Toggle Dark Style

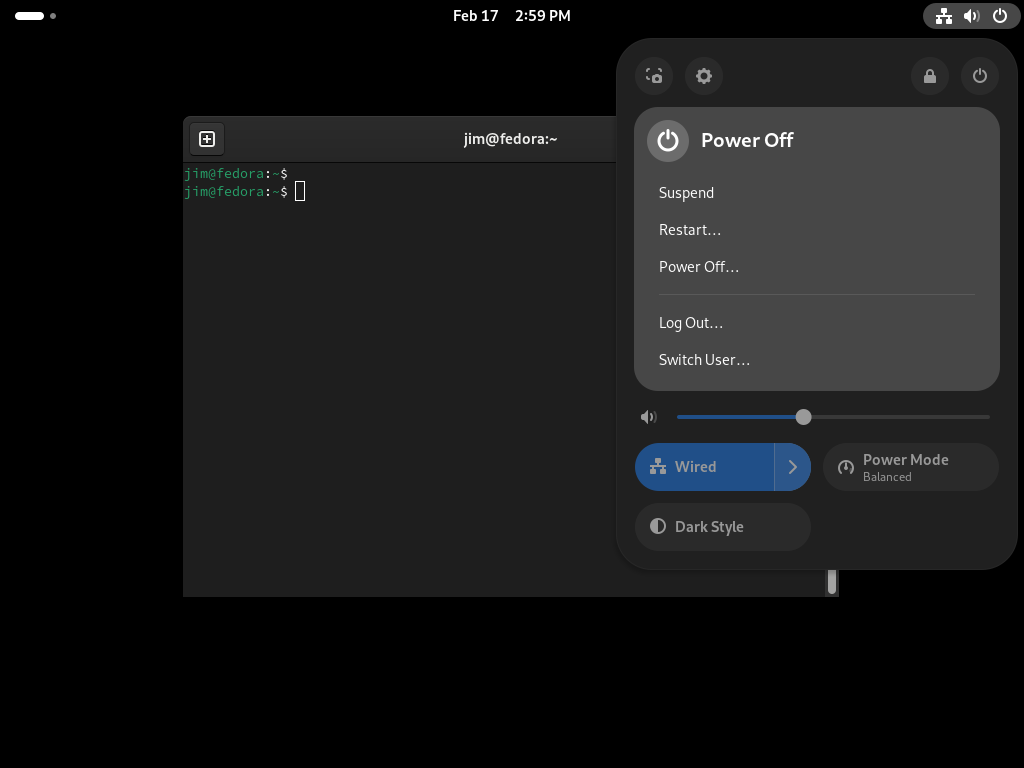pos(723,527)
